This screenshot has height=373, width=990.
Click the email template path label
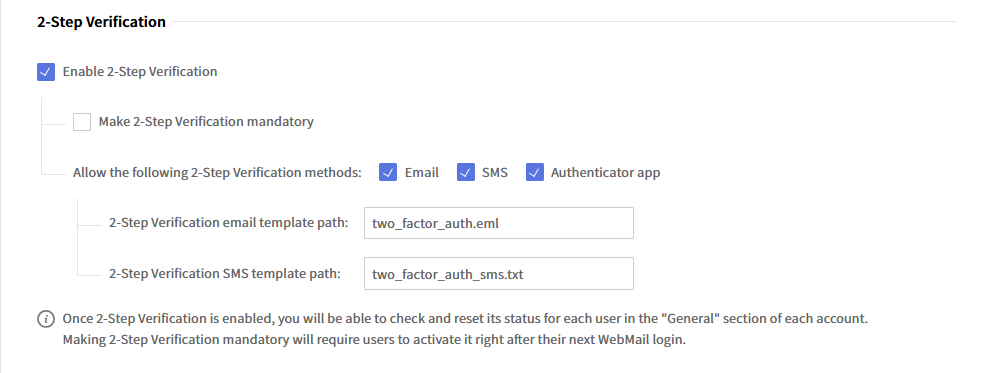pos(229,223)
